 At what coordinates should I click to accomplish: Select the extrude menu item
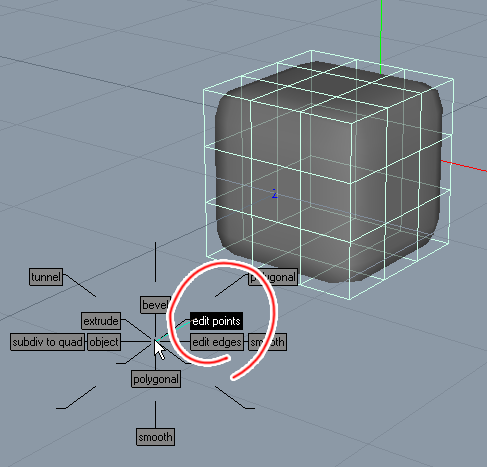[x=101, y=321]
